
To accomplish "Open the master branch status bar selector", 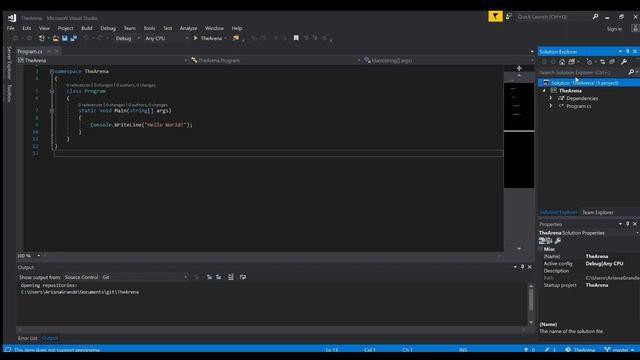I will 620,350.
